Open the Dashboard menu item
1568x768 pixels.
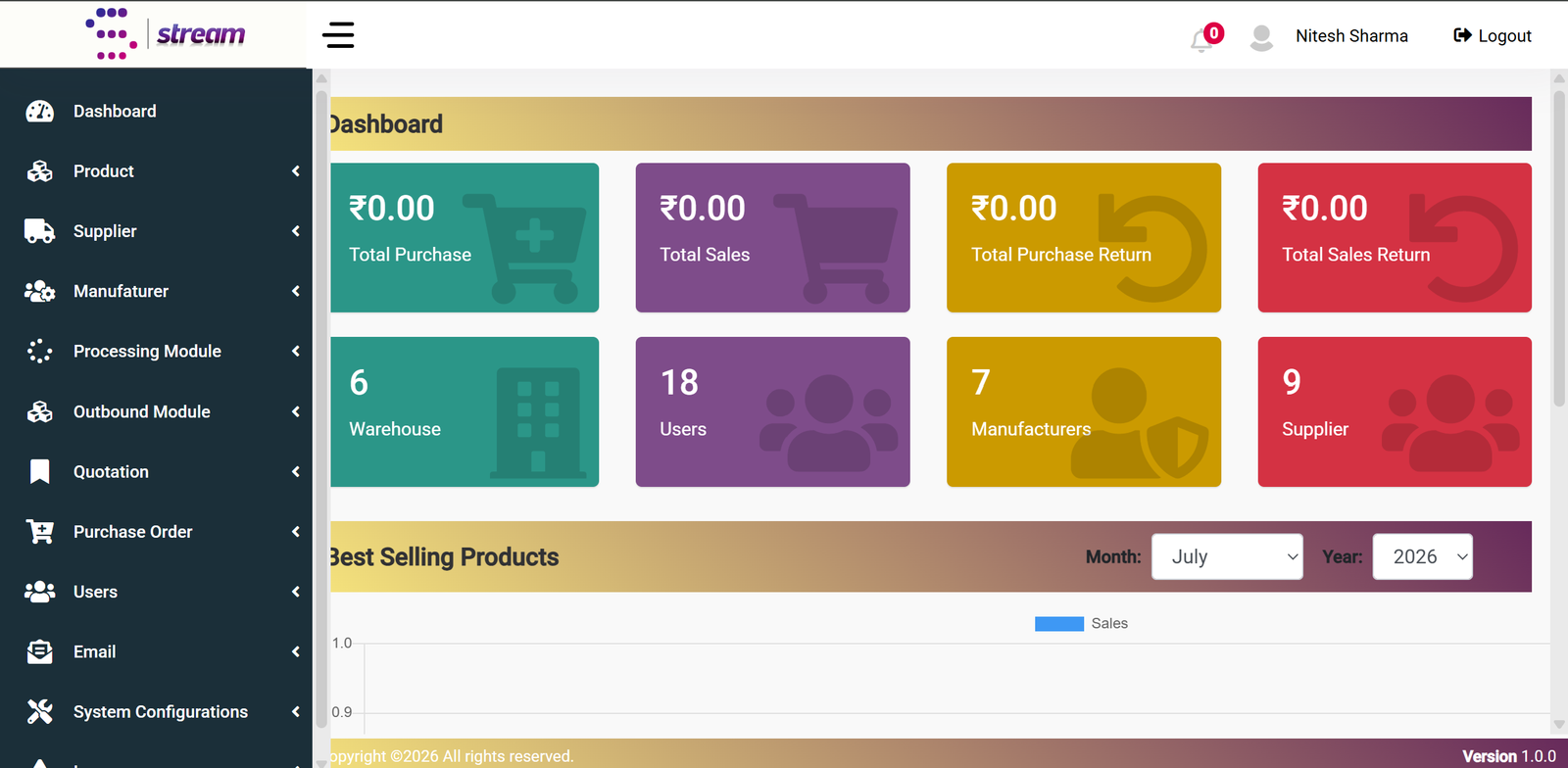(156, 112)
